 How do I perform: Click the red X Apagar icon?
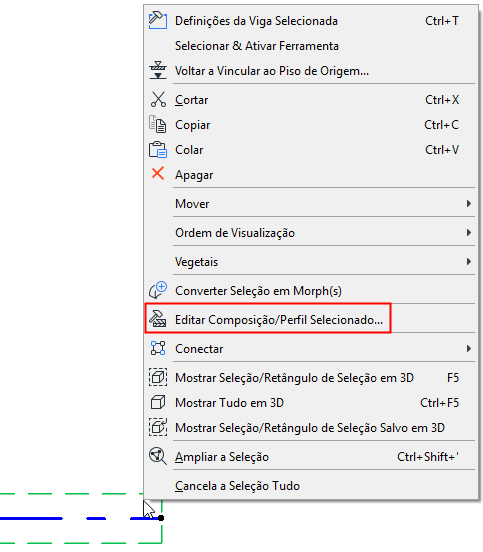point(158,174)
